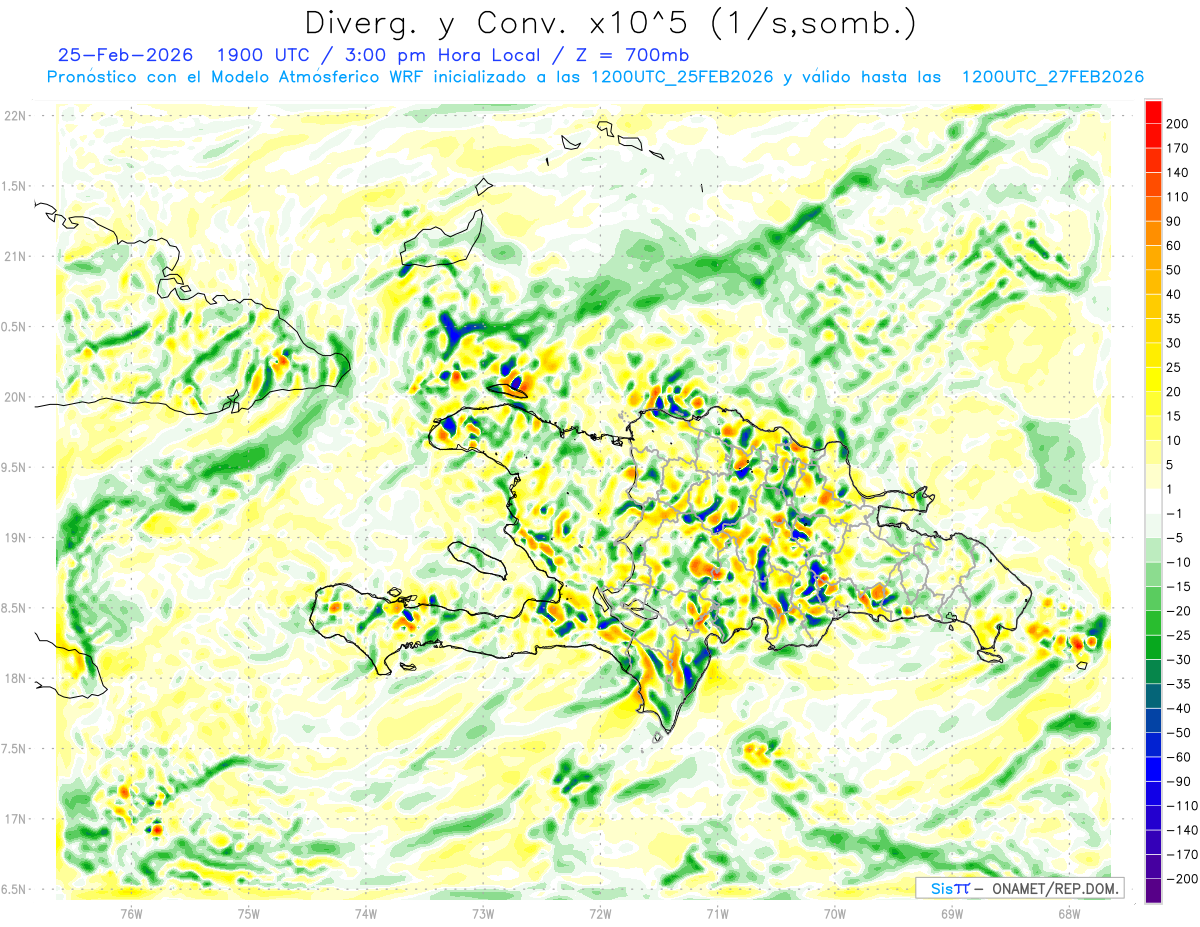Click the bottom dark purple colorbar swatch
Viewport: 1200px width, 927px height.
(1153, 891)
